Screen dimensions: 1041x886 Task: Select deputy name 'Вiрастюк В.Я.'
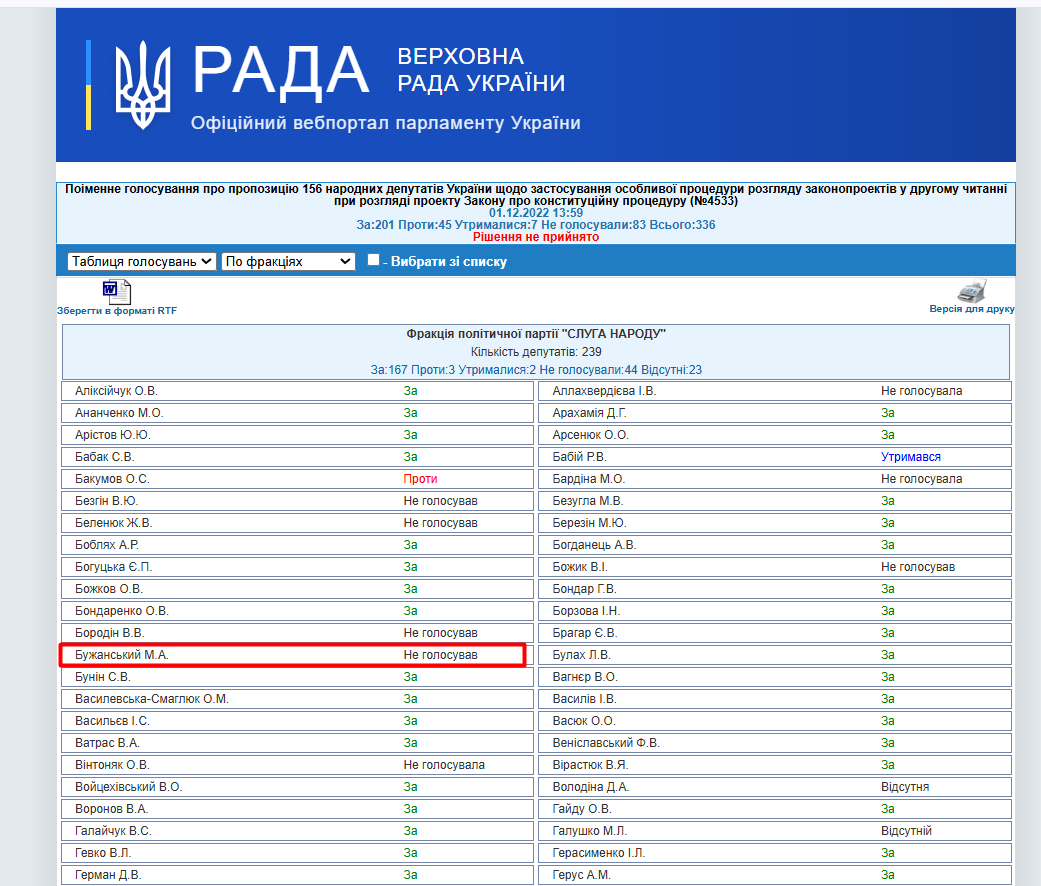click(590, 765)
